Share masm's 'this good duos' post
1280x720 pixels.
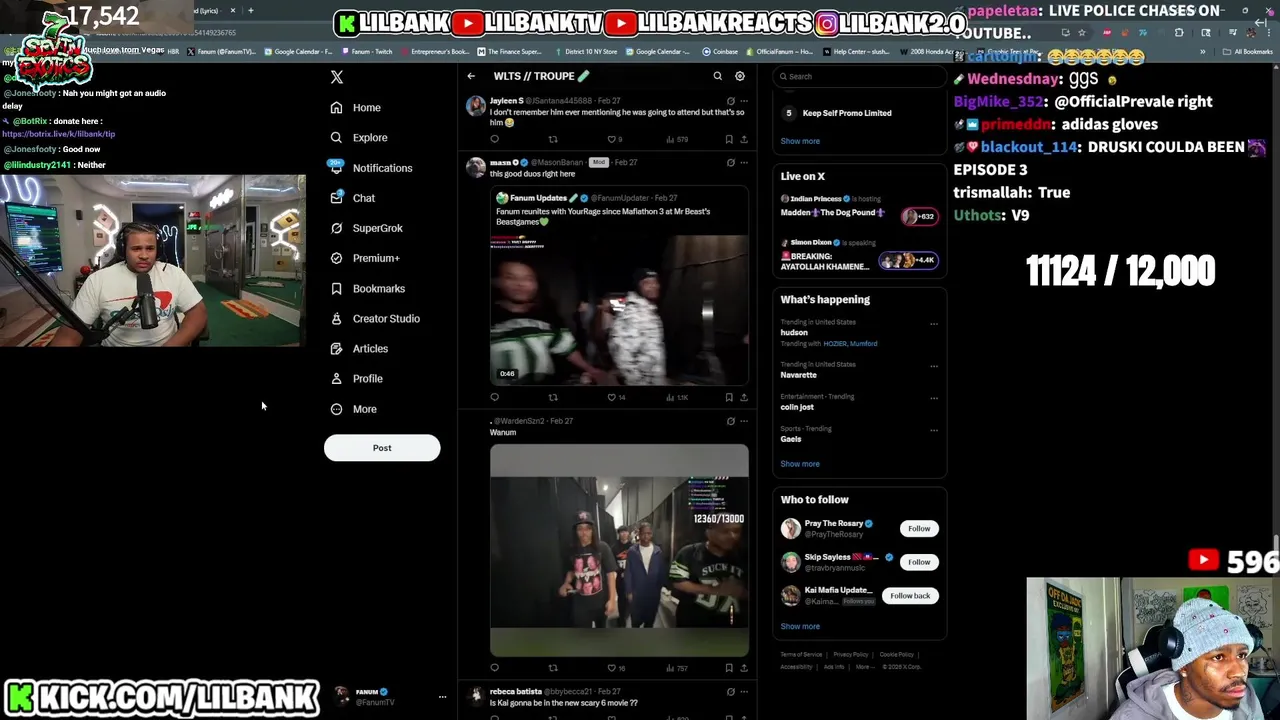(x=743, y=397)
